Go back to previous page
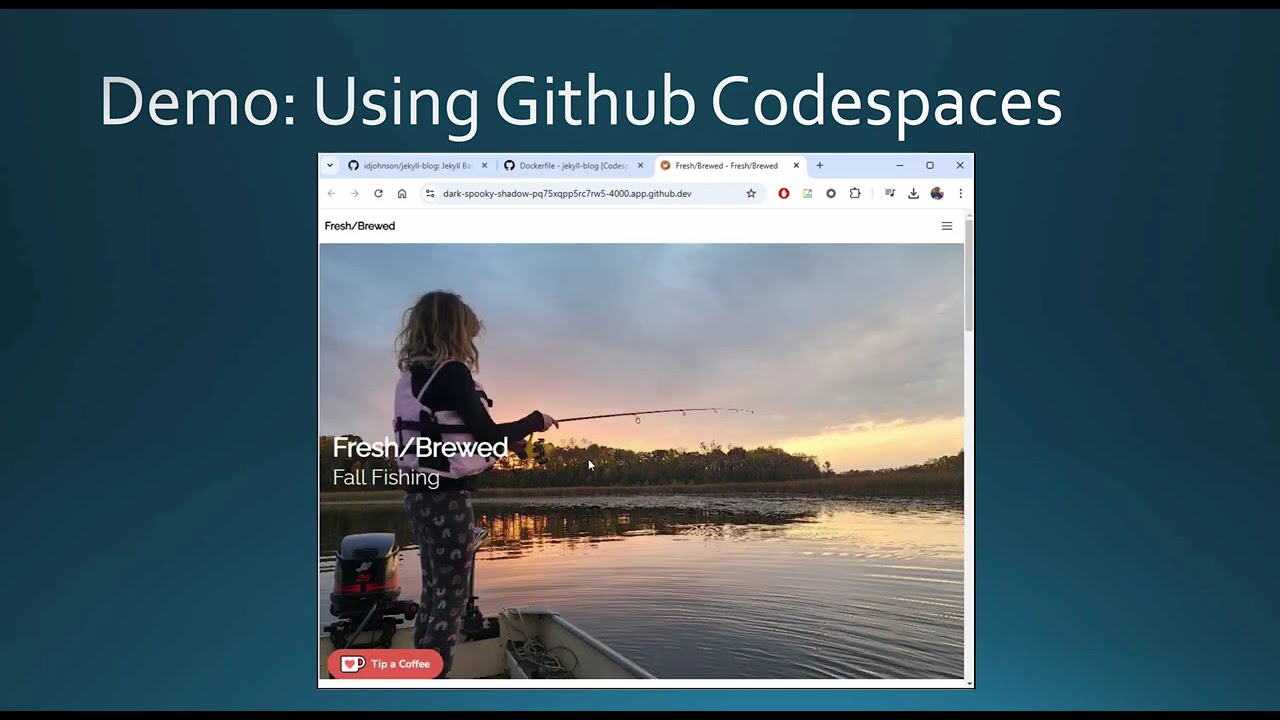The height and width of the screenshot is (720, 1280). click(331, 193)
